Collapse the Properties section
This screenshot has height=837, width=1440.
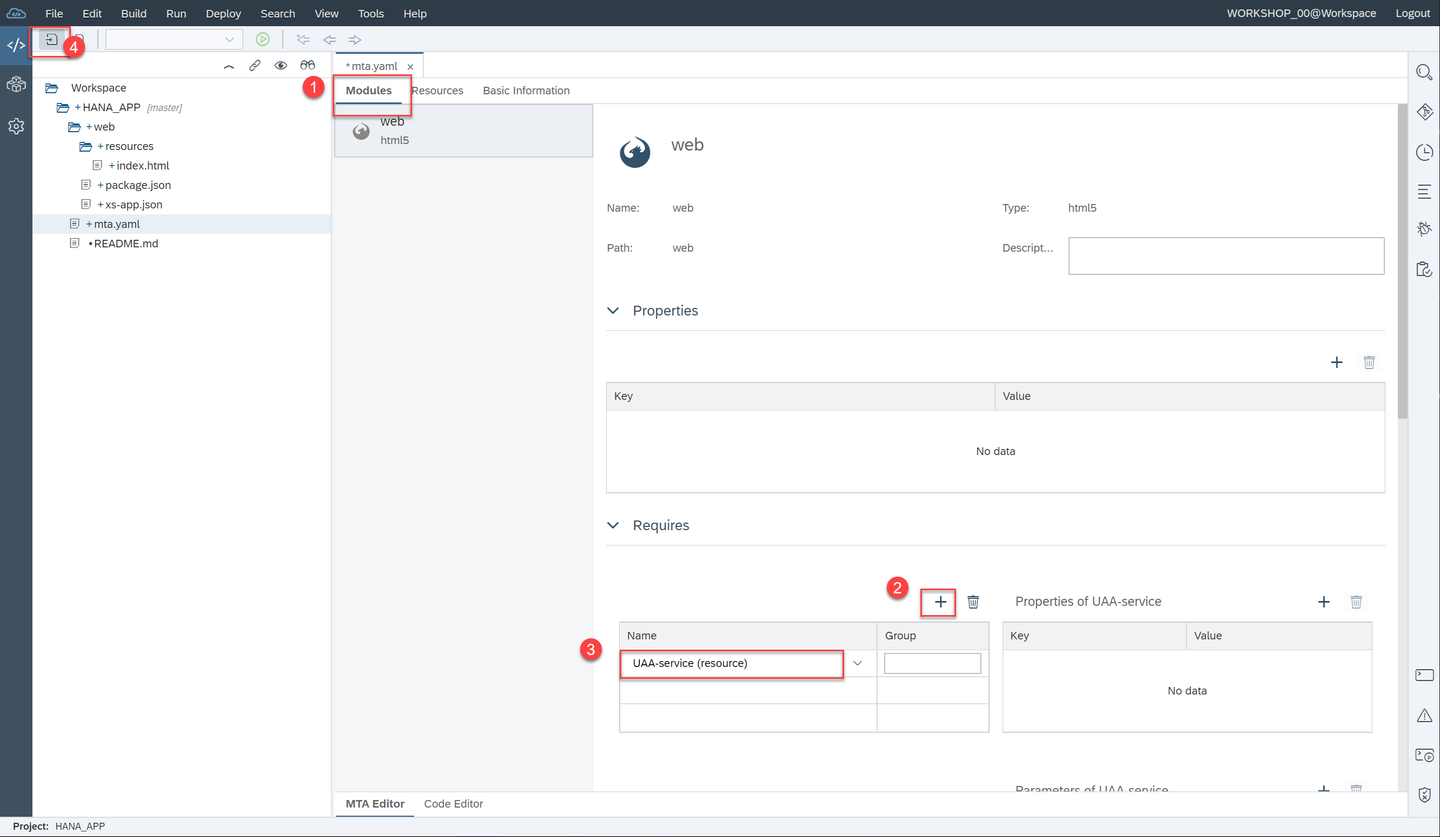(614, 311)
